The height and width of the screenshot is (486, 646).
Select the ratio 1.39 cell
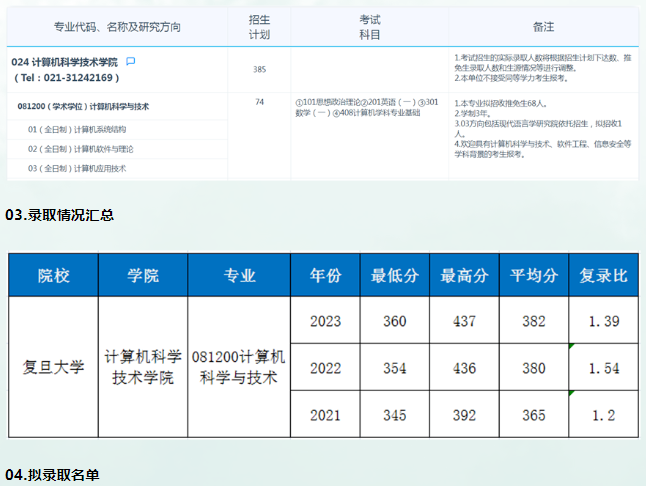(x=604, y=320)
